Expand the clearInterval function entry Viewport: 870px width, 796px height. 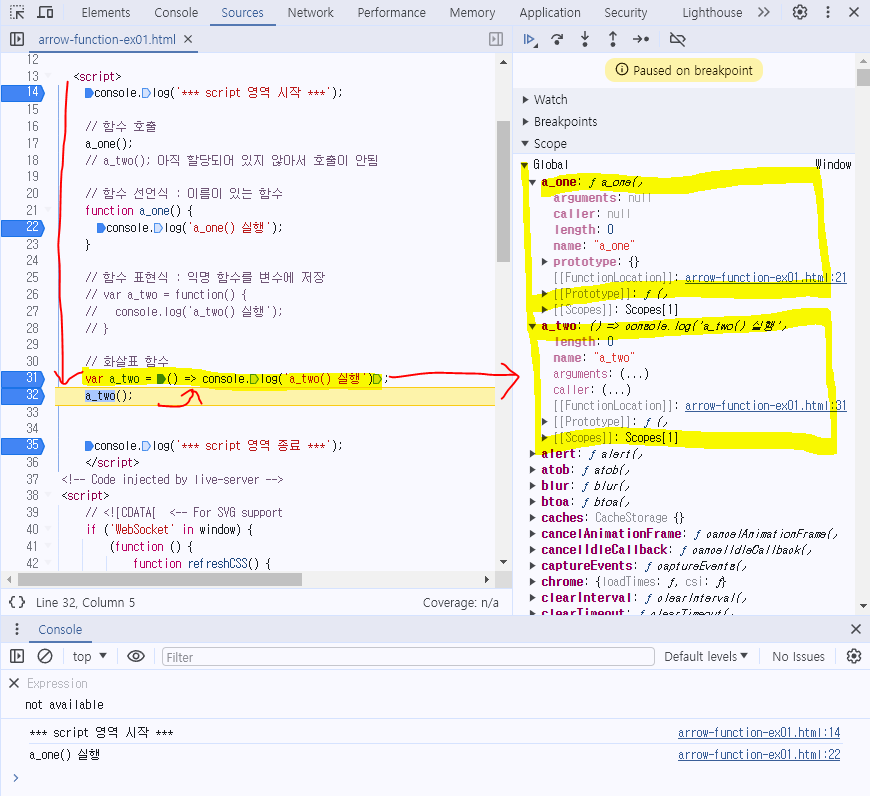pos(533,598)
